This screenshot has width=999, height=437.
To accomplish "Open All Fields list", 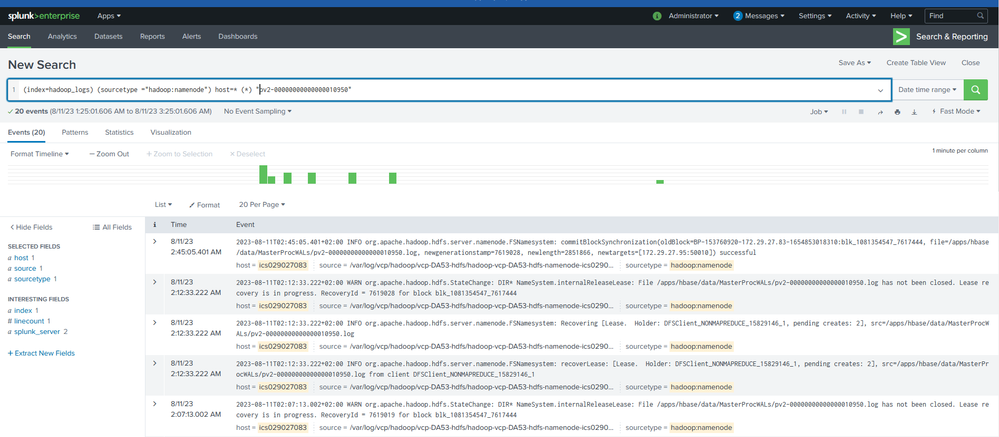I will pyautogui.click(x=112, y=227).
